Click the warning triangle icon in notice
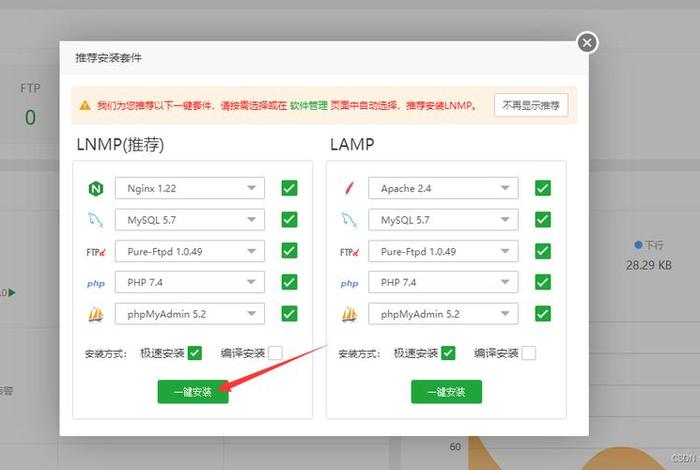 tap(85, 105)
